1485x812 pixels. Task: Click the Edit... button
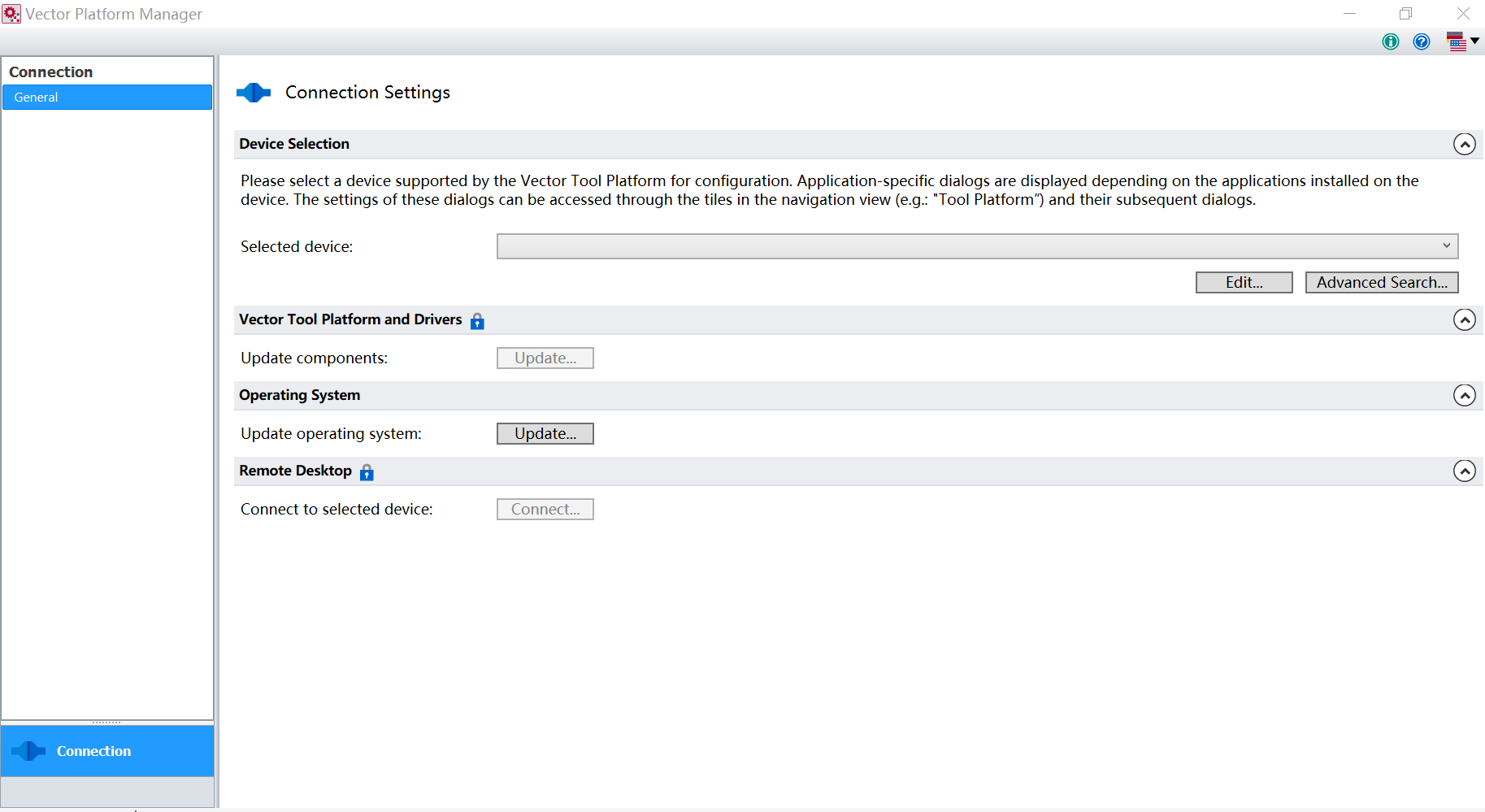1244,282
